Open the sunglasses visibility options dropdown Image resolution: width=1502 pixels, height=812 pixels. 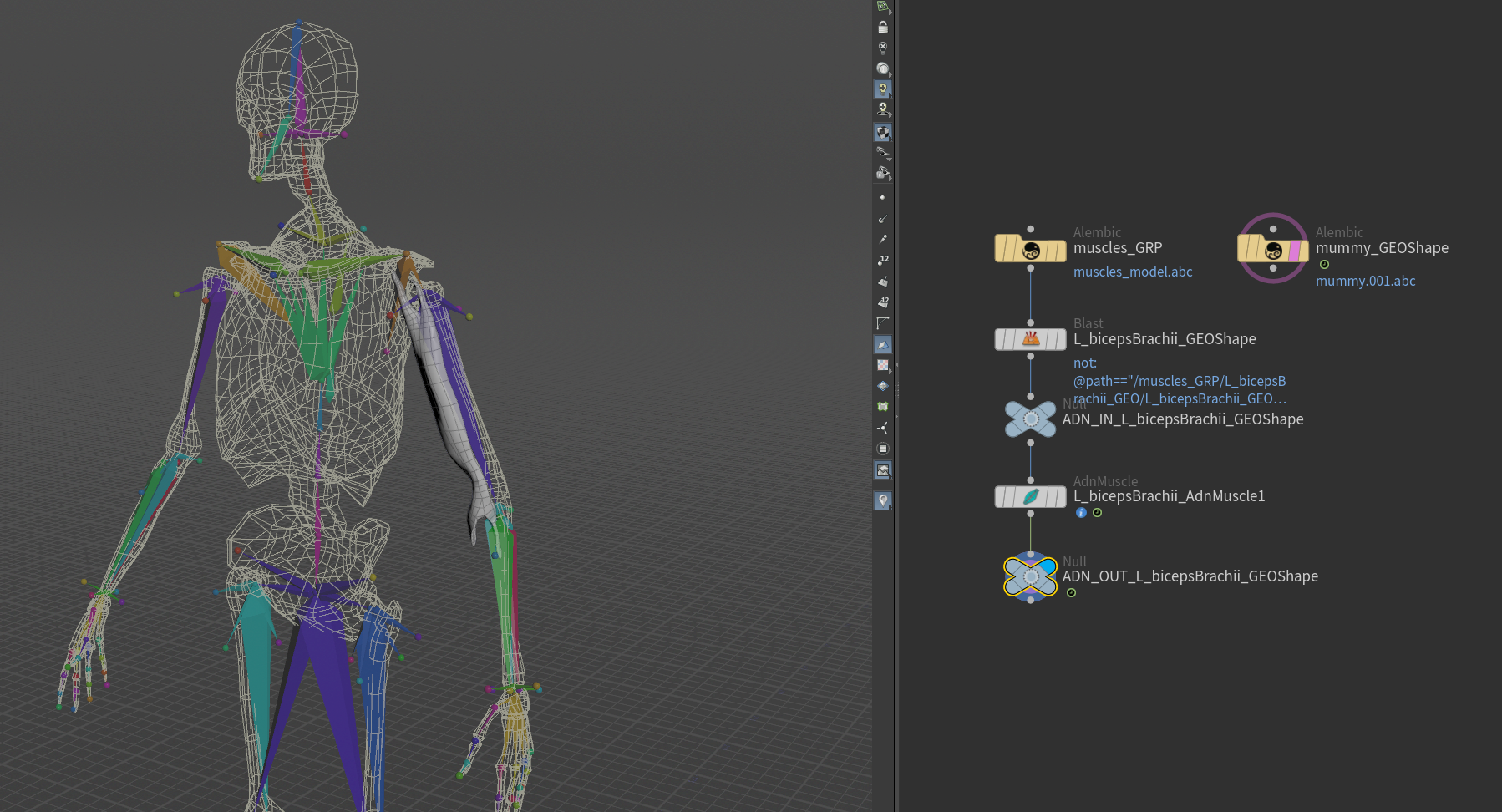pos(883,153)
